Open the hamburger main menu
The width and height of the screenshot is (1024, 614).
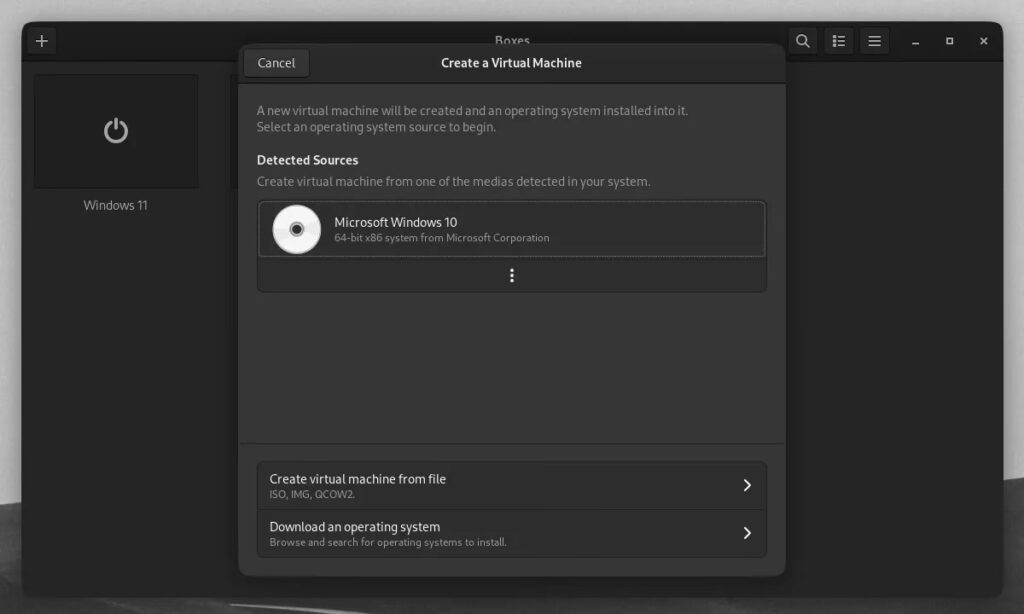click(874, 41)
